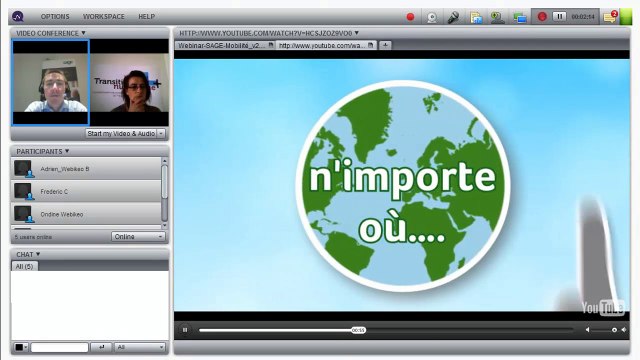Viewport: 640px width, 360px height.
Task: Click the app logo icon beside Options
Action: click(18, 17)
